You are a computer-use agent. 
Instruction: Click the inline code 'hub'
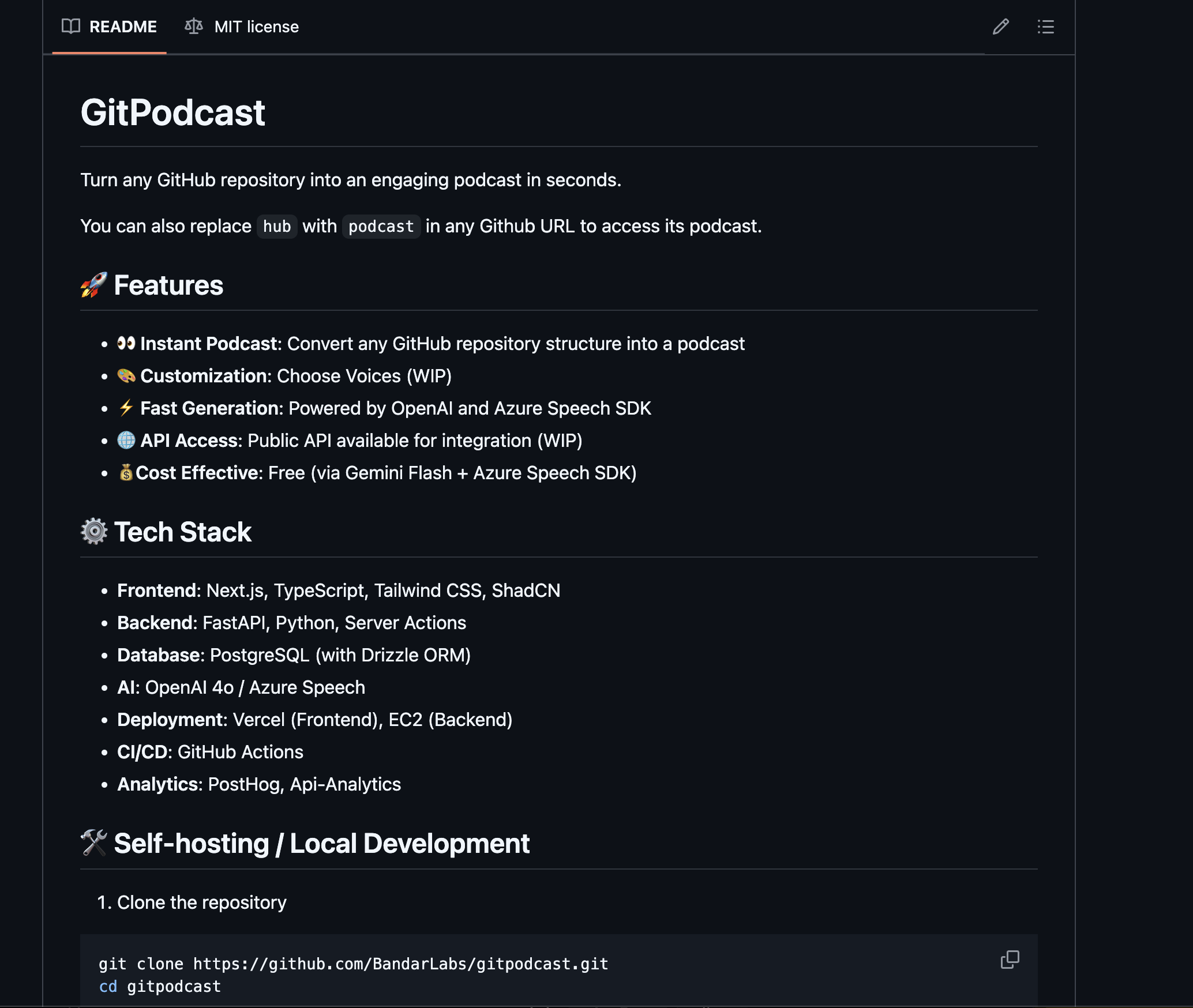pos(277,227)
